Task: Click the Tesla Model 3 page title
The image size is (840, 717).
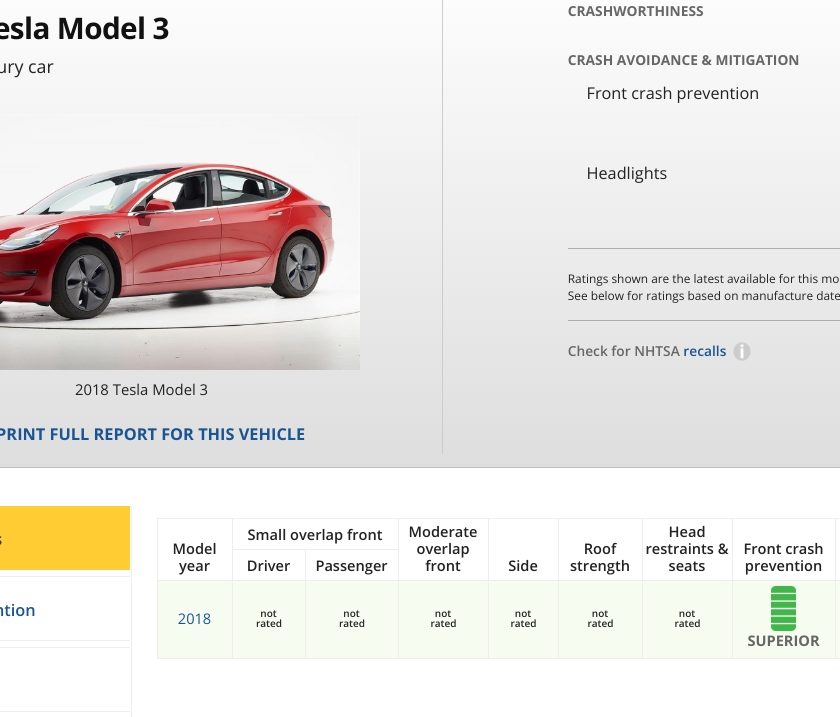Action: coord(84,28)
